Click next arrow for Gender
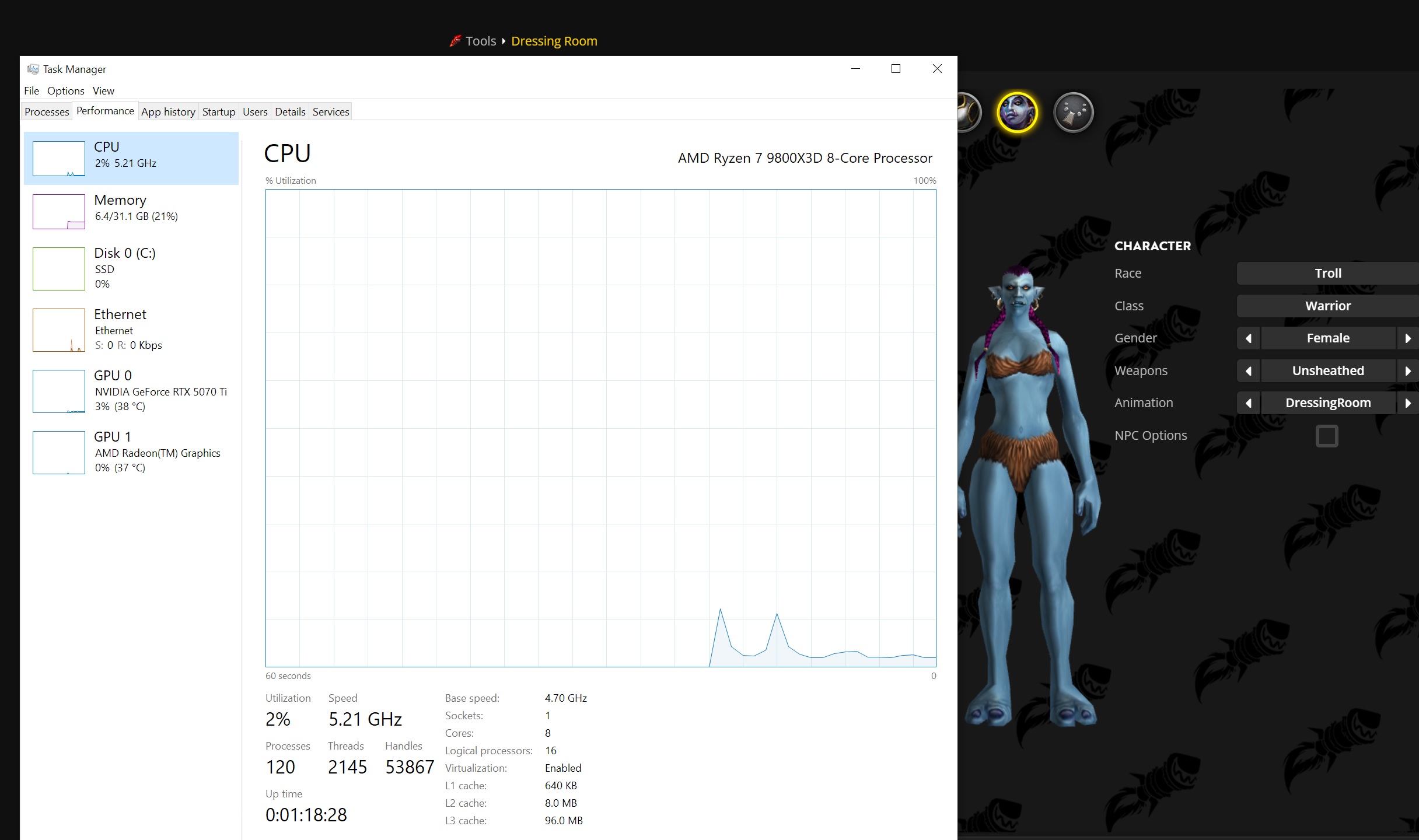 [x=1408, y=338]
